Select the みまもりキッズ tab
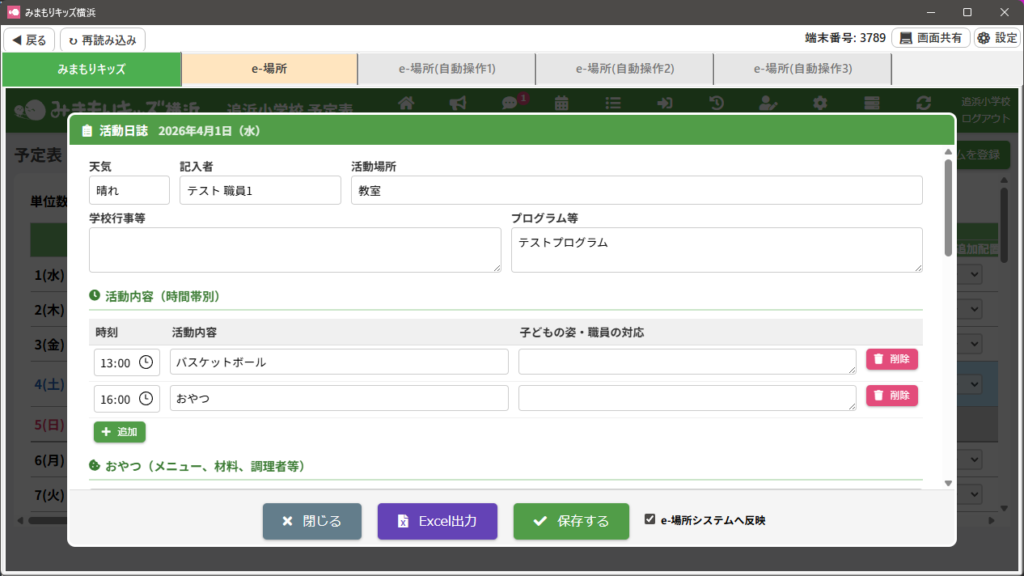 click(91, 69)
